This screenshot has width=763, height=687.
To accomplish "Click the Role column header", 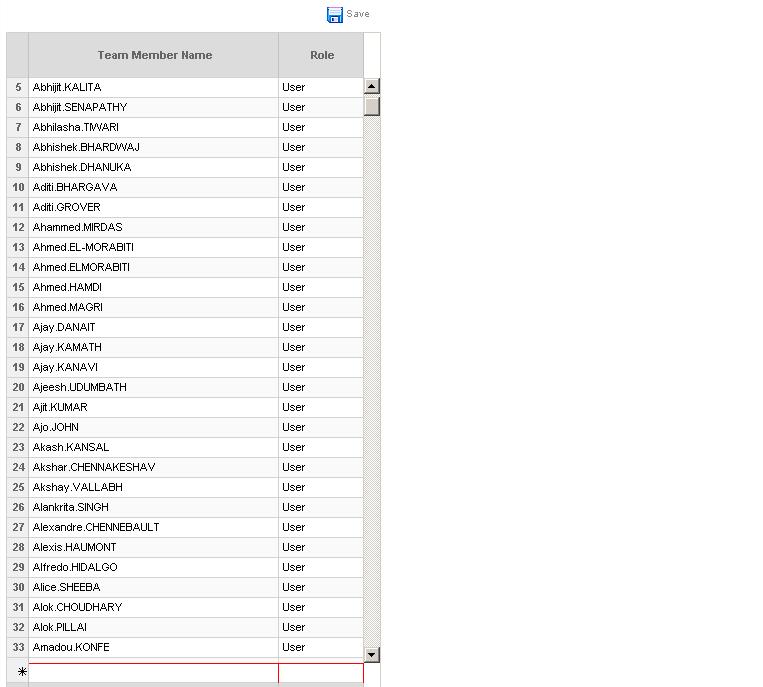I will (321, 55).
